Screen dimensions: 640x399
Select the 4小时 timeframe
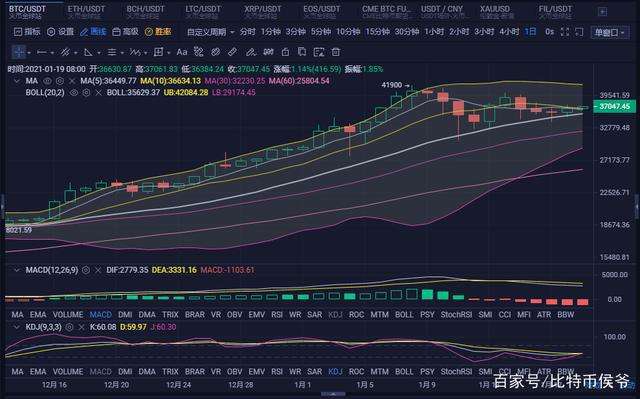(x=509, y=32)
